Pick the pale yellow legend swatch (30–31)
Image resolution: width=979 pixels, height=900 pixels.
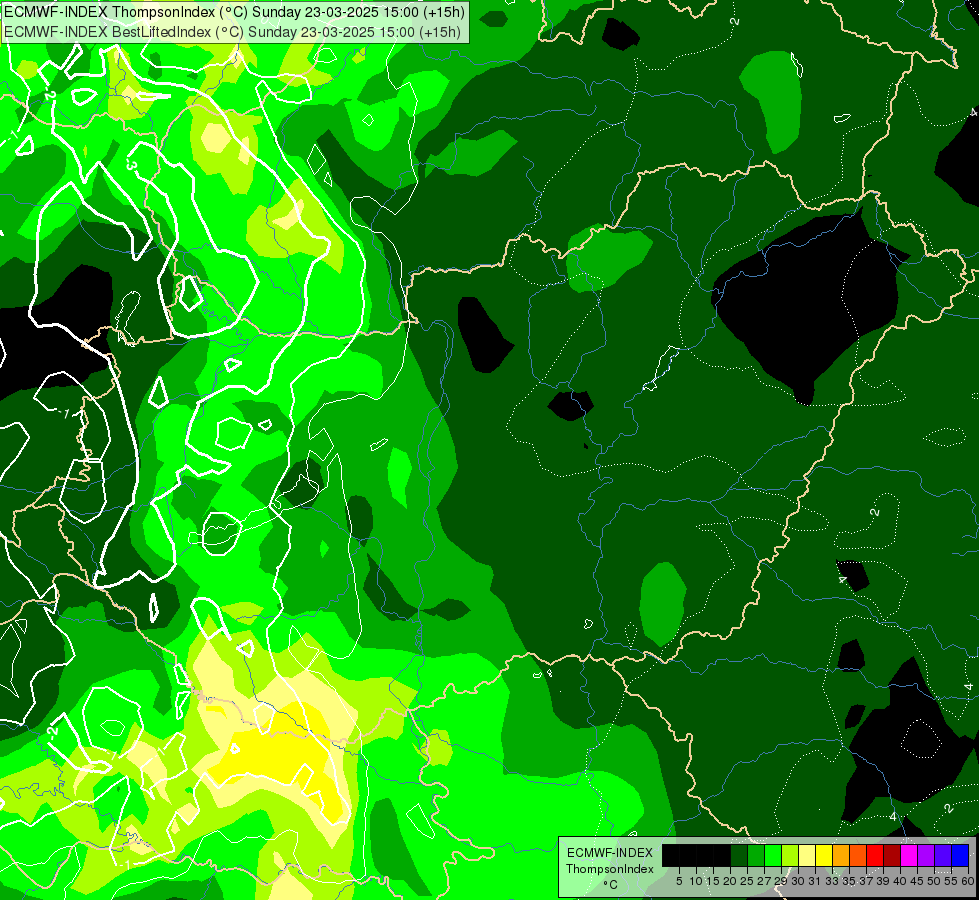coord(807,855)
